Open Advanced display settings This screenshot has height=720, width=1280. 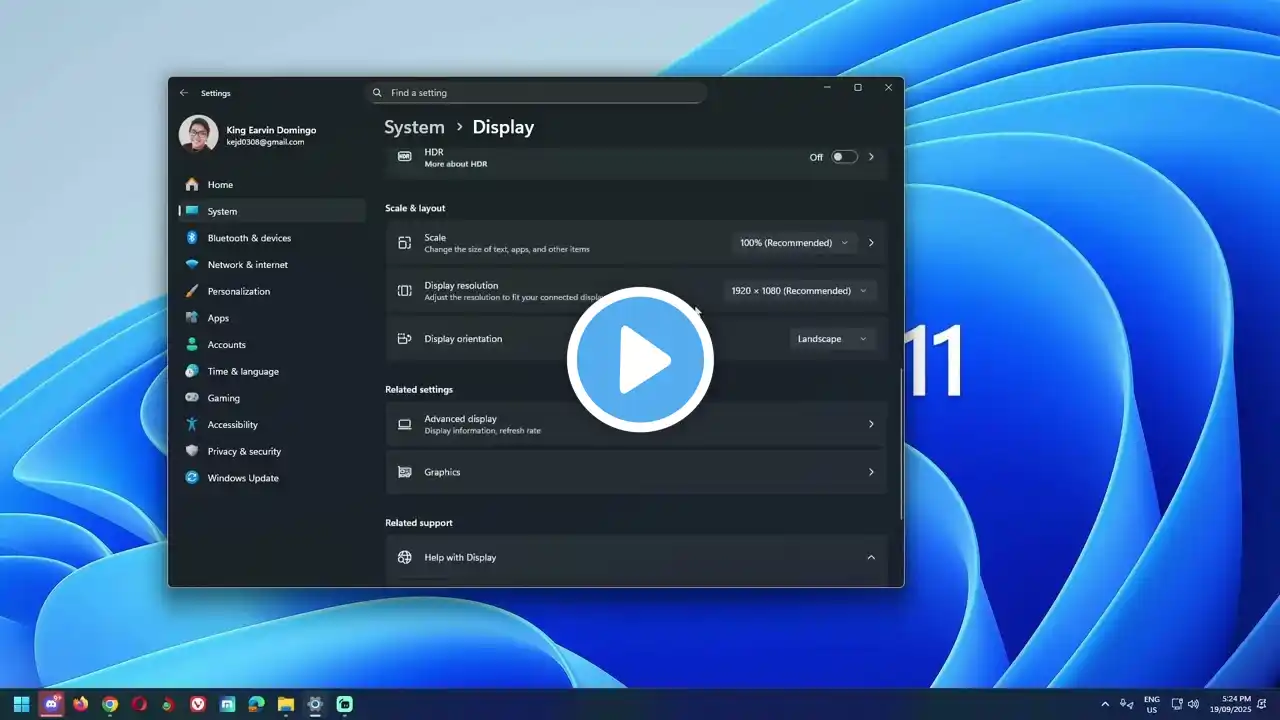click(x=636, y=424)
